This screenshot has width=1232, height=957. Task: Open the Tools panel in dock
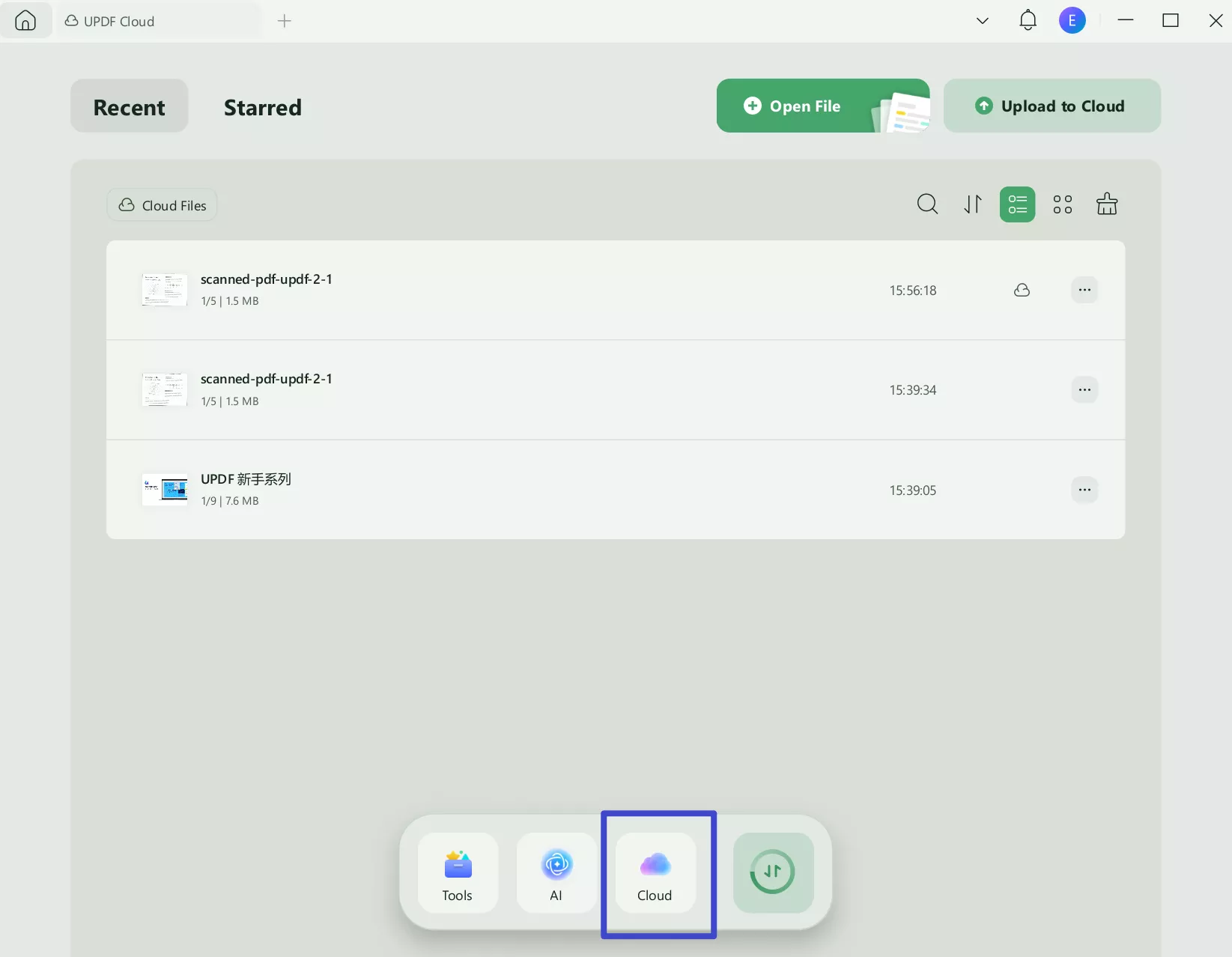458,872
